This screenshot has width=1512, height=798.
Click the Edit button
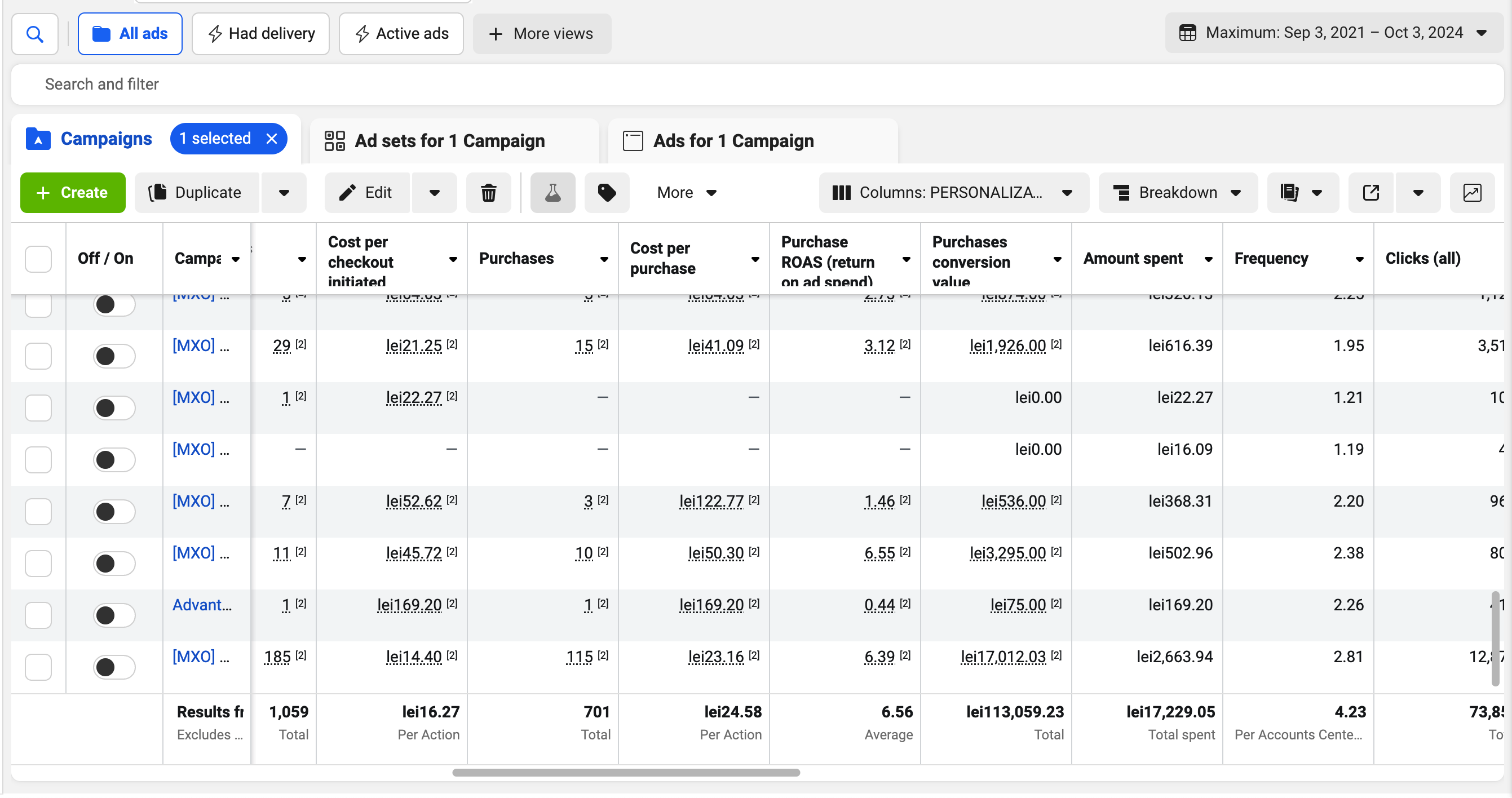(x=368, y=193)
